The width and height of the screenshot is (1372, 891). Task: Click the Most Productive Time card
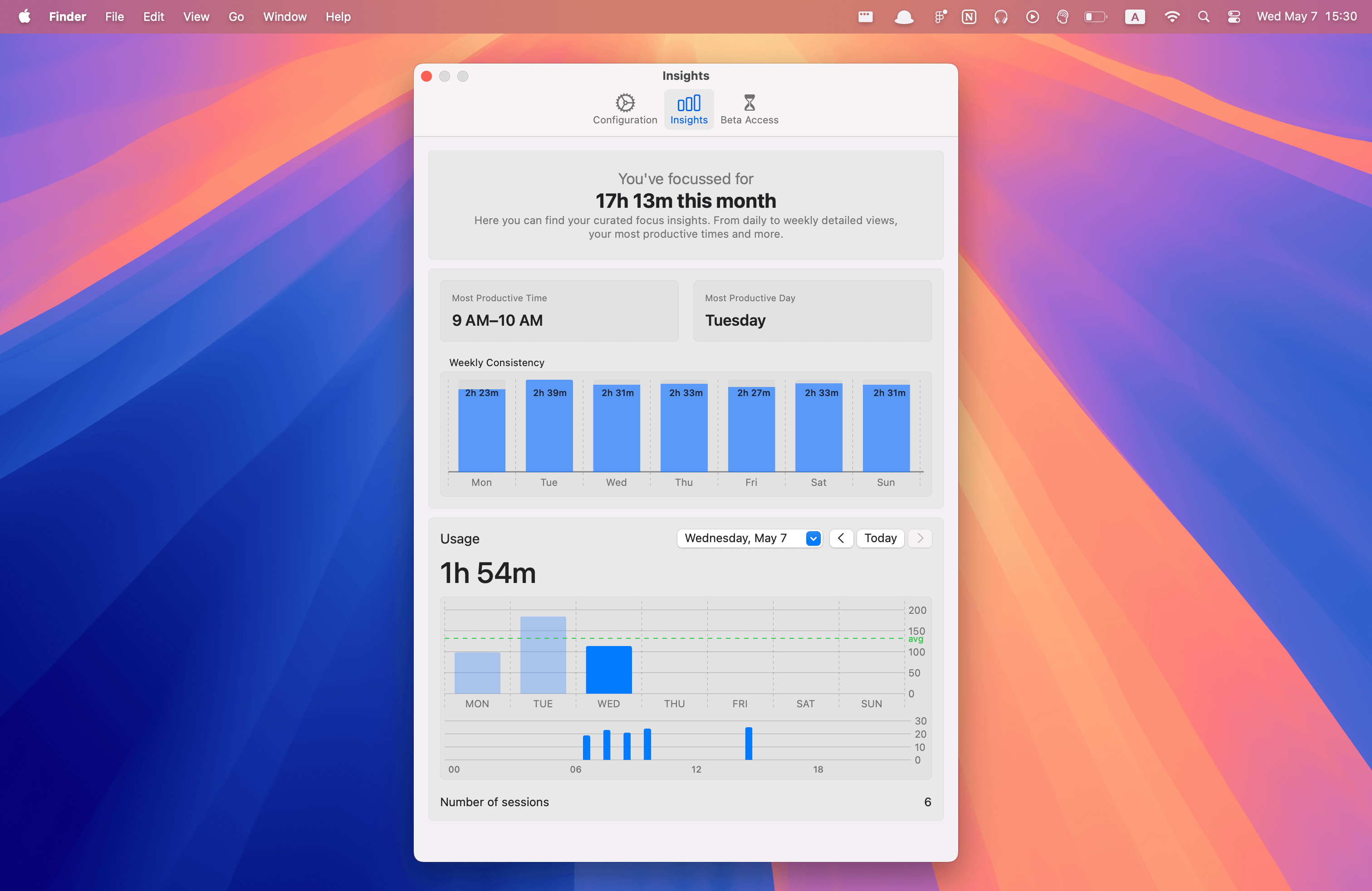pos(559,311)
